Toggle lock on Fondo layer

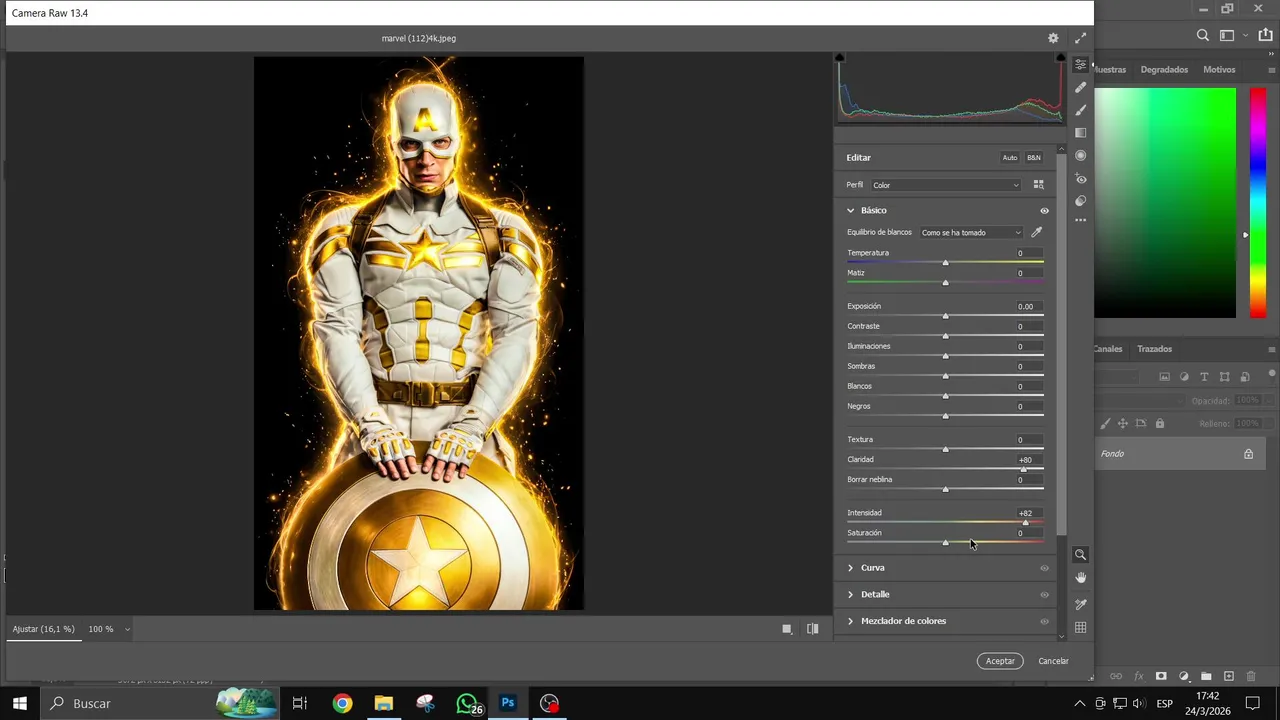pyautogui.click(x=1248, y=454)
